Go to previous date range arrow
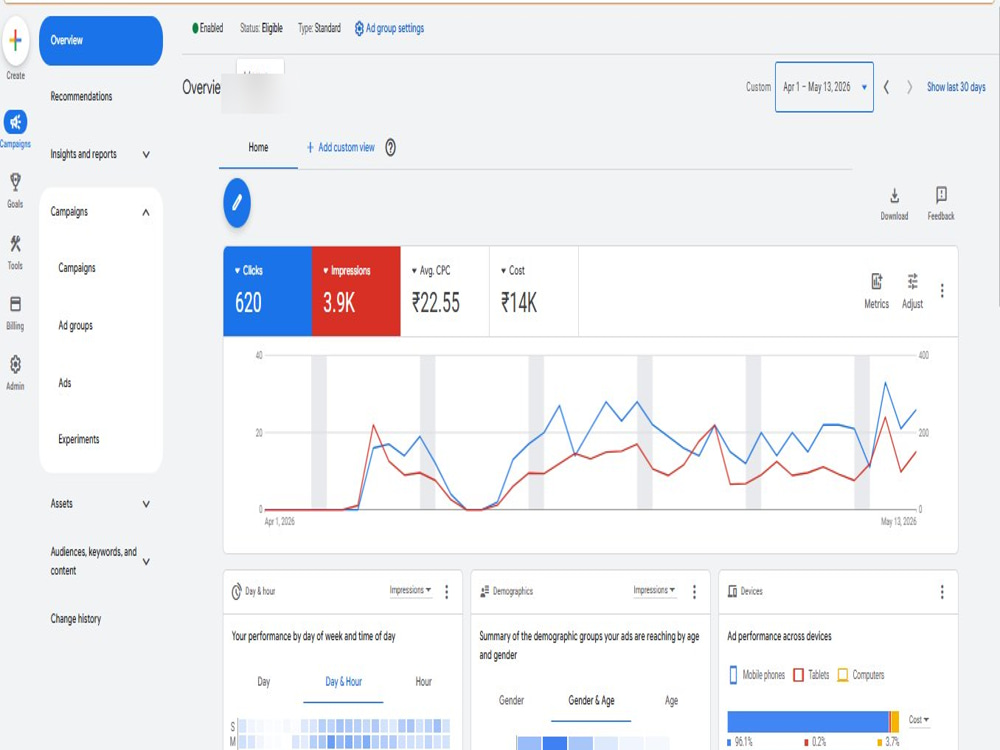Image resolution: width=1000 pixels, height=750 pixels. pos(886,87)
